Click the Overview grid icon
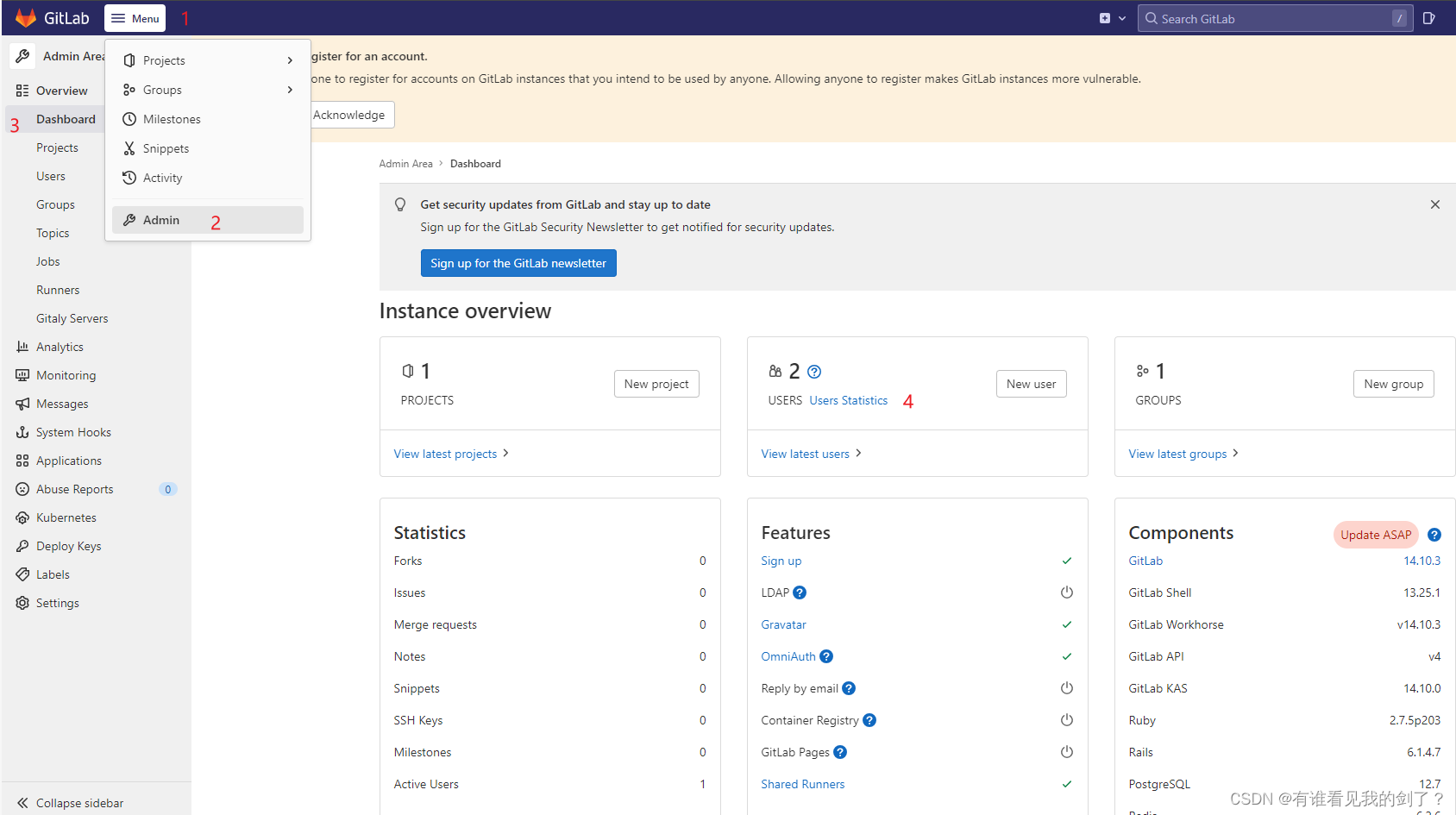This screenshot has height=815, width=1456. 22,91
